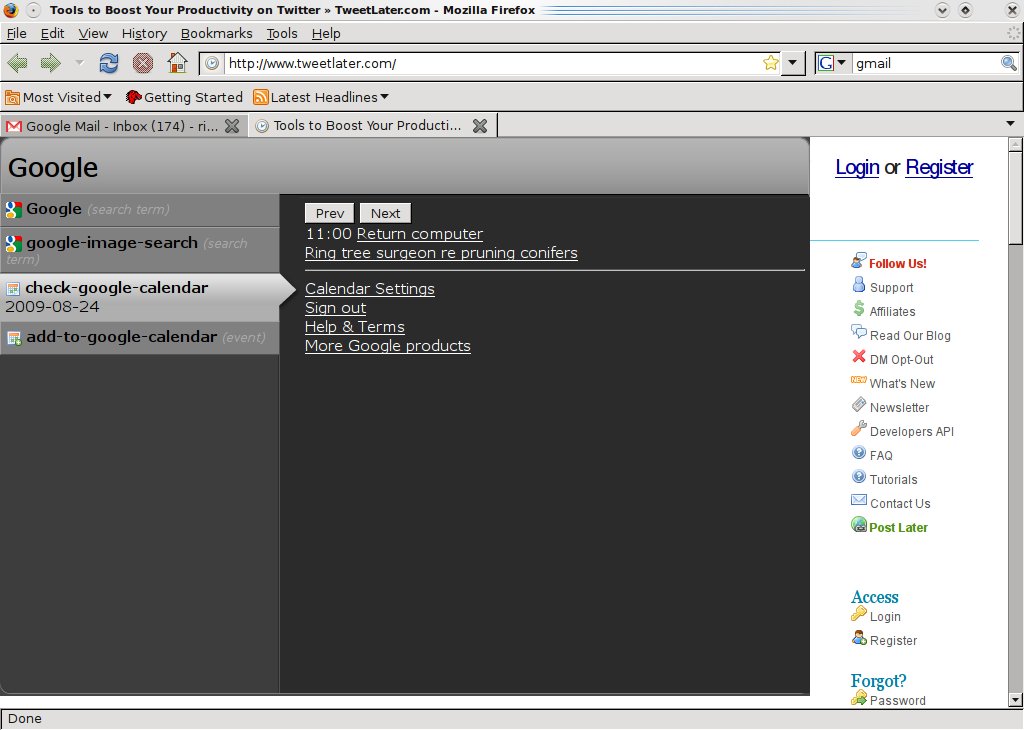Open the Bookmarks menu
Screen dimensions: 1024x730
coord(217,33)
